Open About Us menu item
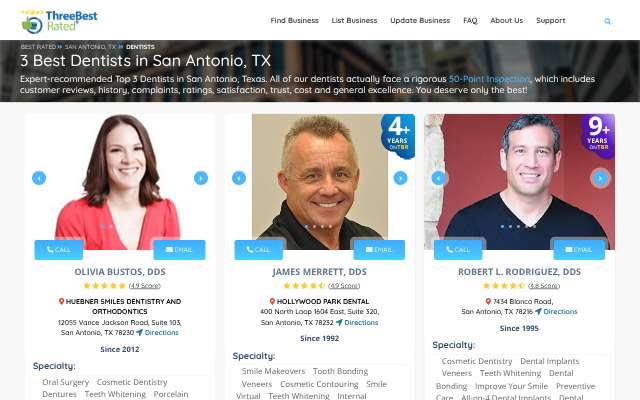Image resolution: width=640 pixels, height=400 pixels. (507, 20)
